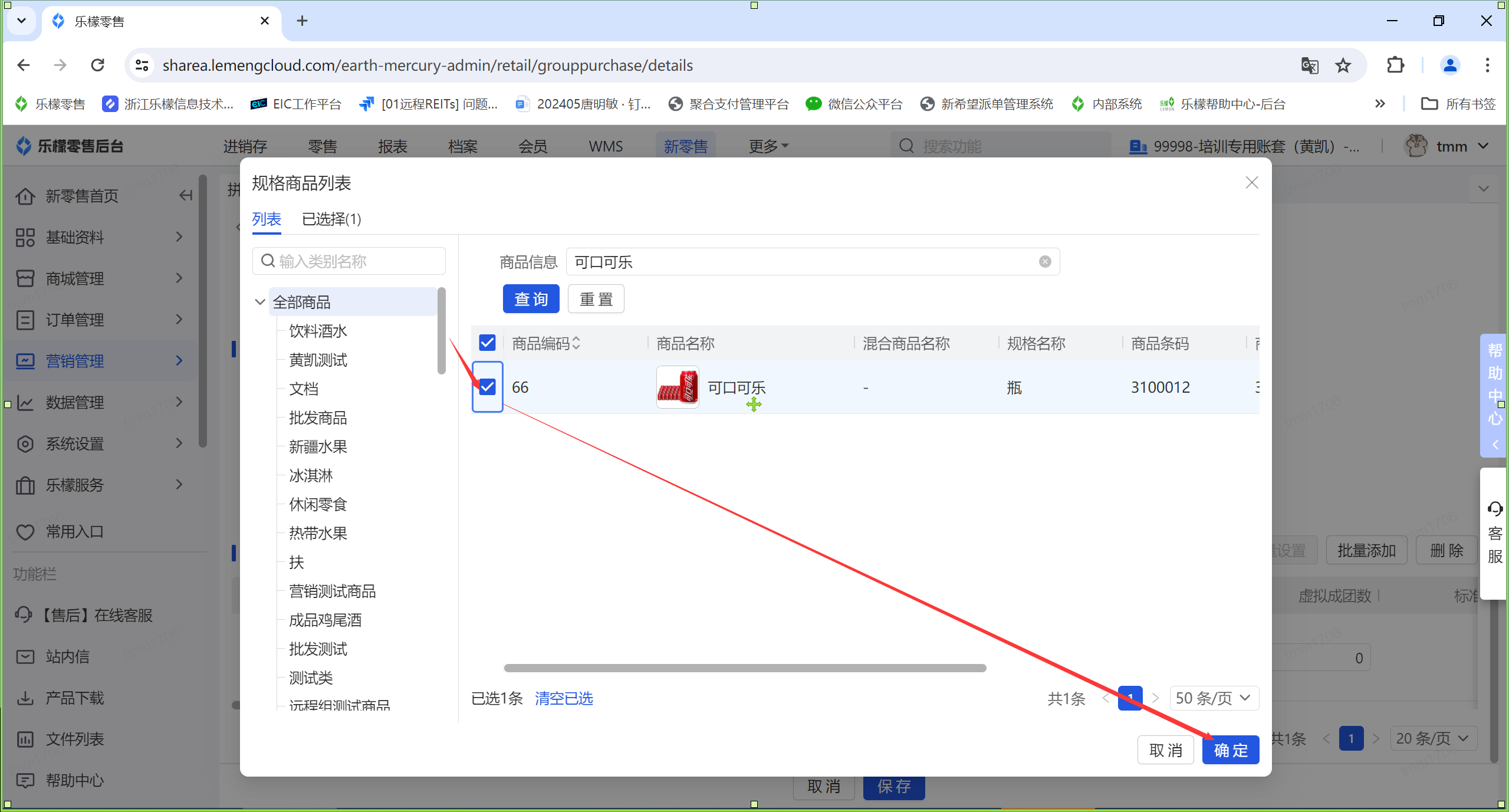Collapse the left sidebar menu

186,196
